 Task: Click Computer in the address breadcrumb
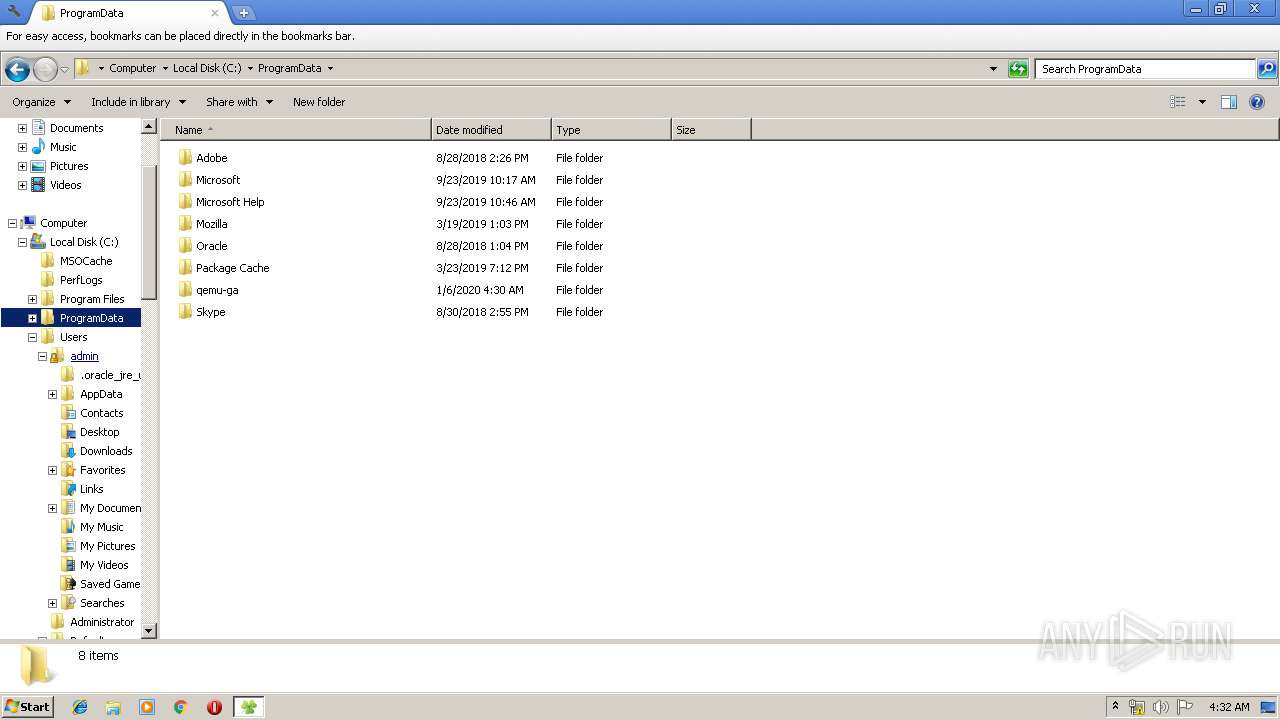click(x=133, y=68)
